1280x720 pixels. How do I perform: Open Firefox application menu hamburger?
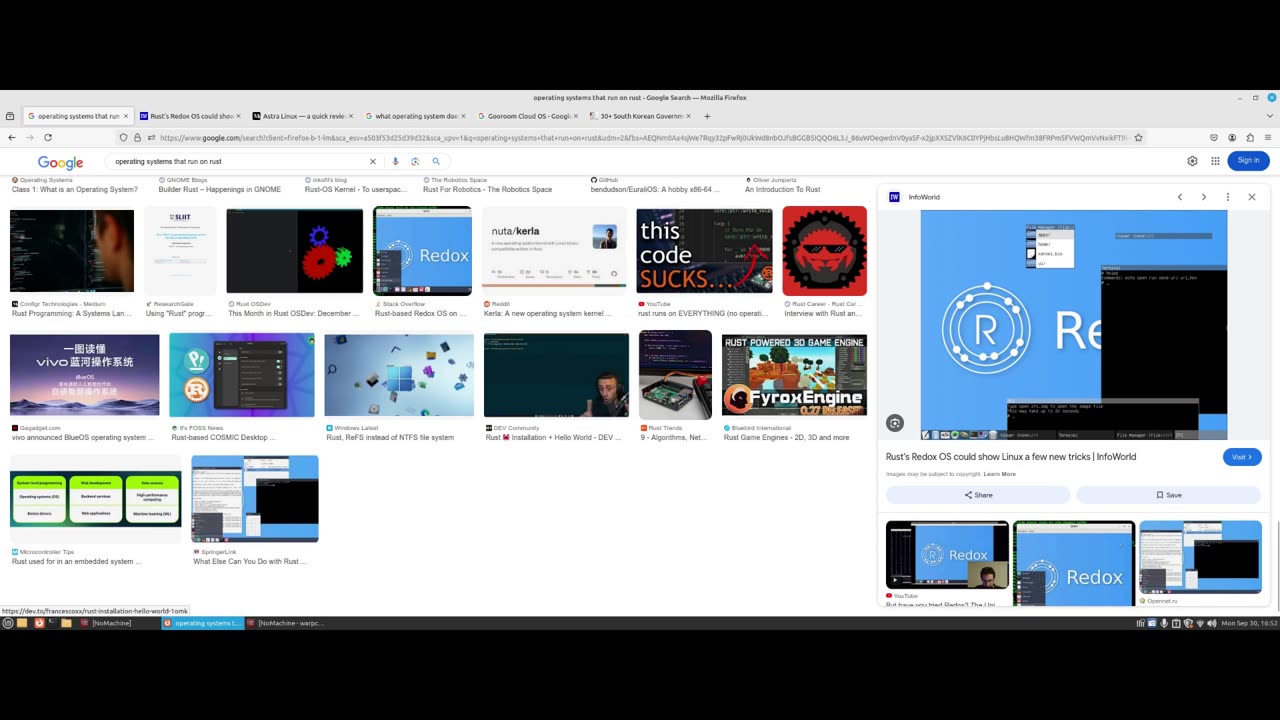tap(1268, 137)
